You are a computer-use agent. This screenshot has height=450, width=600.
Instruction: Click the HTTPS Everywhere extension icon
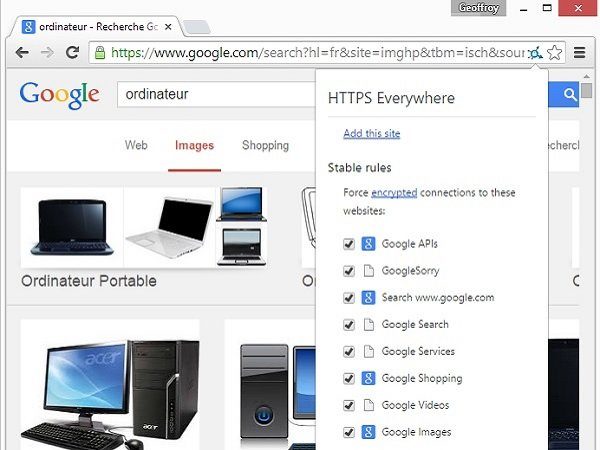536,53
